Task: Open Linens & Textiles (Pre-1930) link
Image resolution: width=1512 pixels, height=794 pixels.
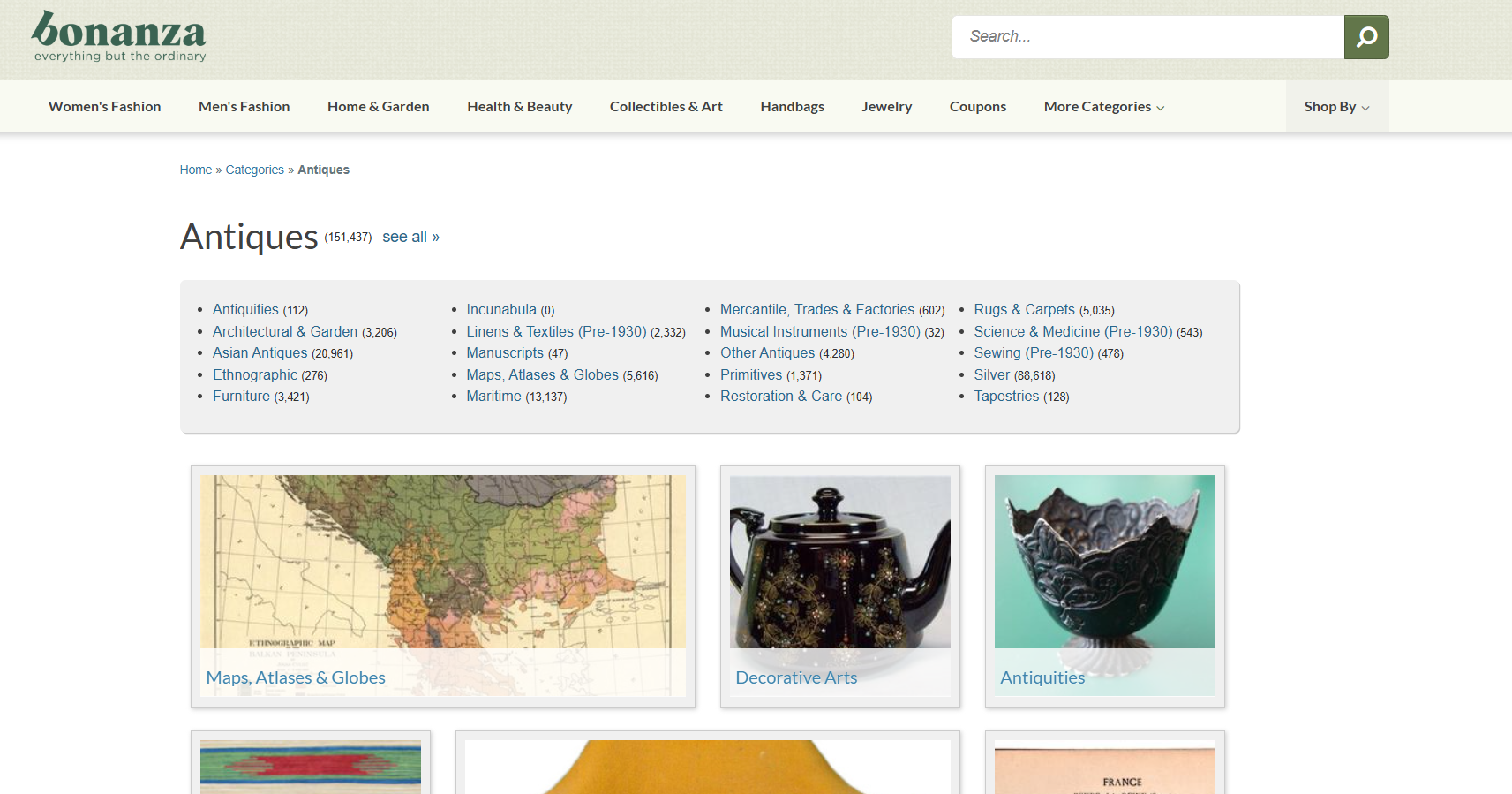Action: pyautogui.click(x=557, y=332)
